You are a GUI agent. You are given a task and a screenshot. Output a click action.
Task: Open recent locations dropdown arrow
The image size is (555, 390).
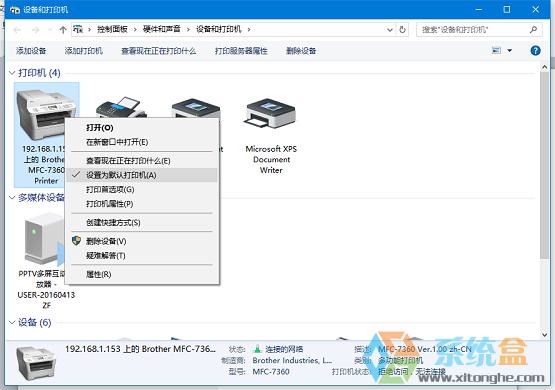[x=50, y=30]
